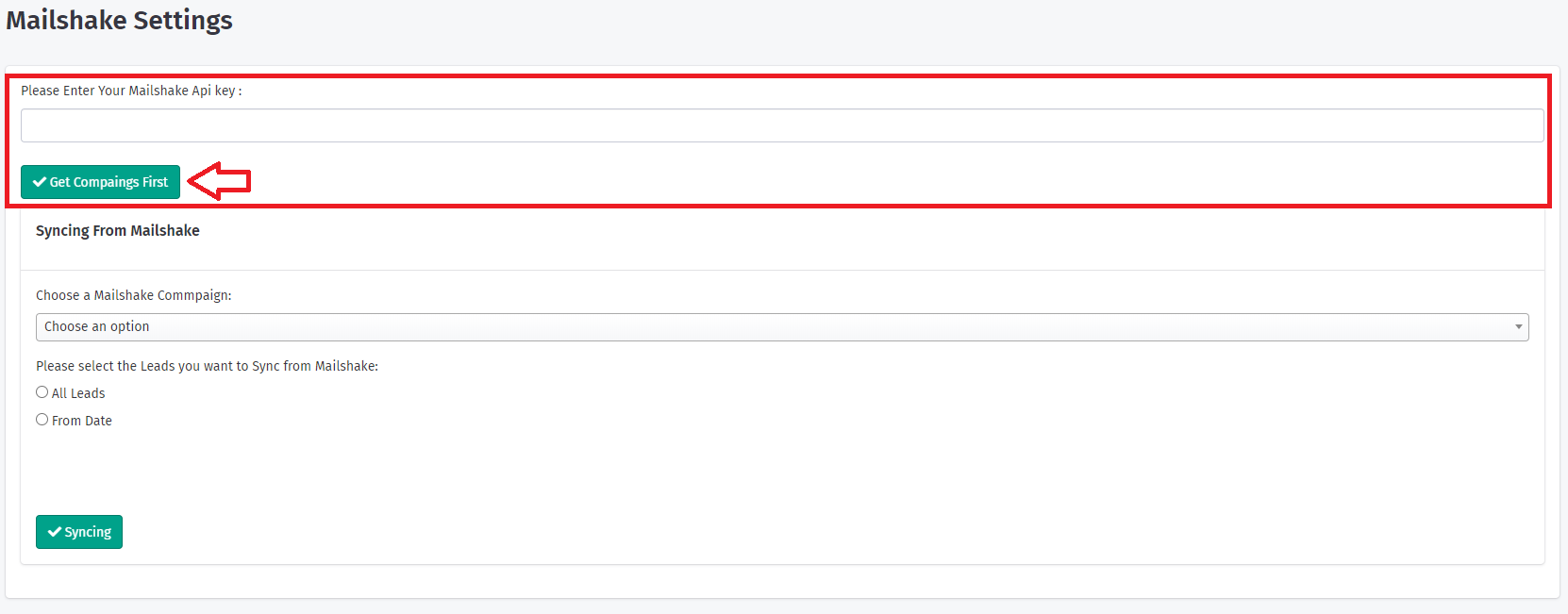Click the word 'Syncing' on the bottom button
The width and height of the screenshot is (1568, 614).
(88, 532)
